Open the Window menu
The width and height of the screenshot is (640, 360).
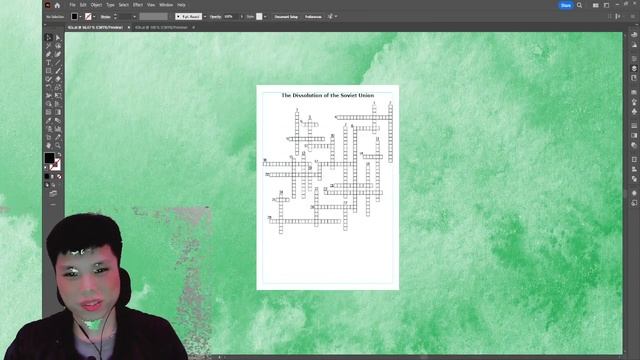point(166,5)
